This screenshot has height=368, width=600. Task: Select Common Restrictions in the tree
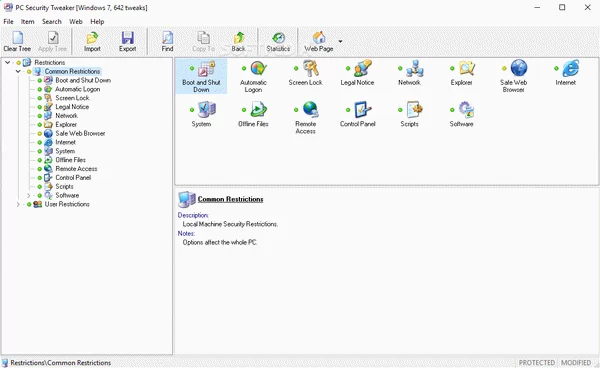72,71
